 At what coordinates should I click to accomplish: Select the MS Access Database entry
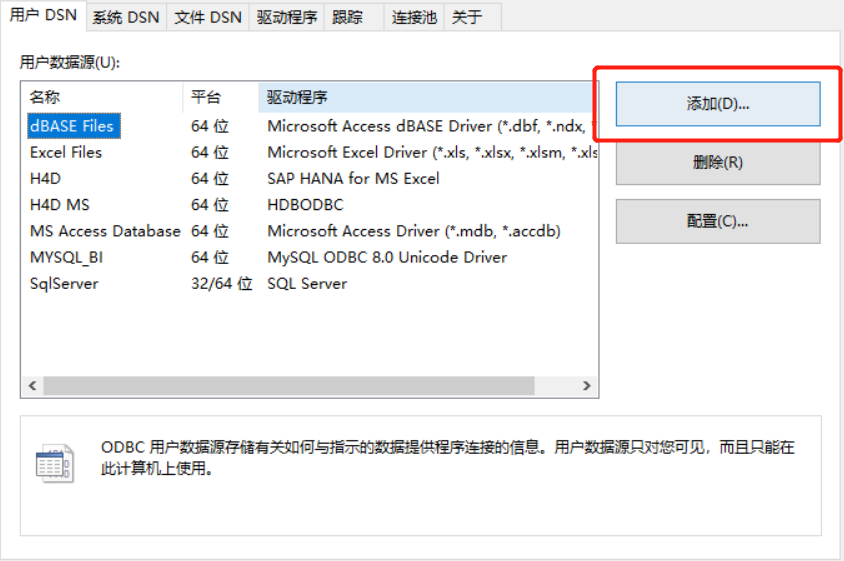click(x=105, y=232)
